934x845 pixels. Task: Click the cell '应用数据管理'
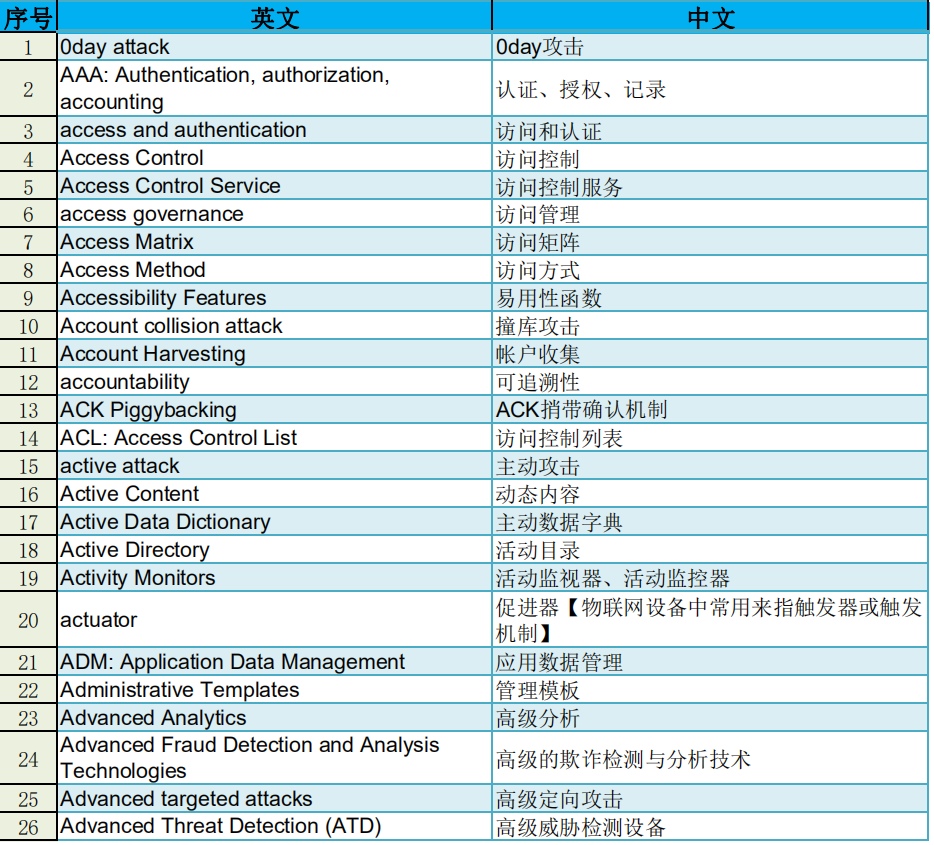710,662
